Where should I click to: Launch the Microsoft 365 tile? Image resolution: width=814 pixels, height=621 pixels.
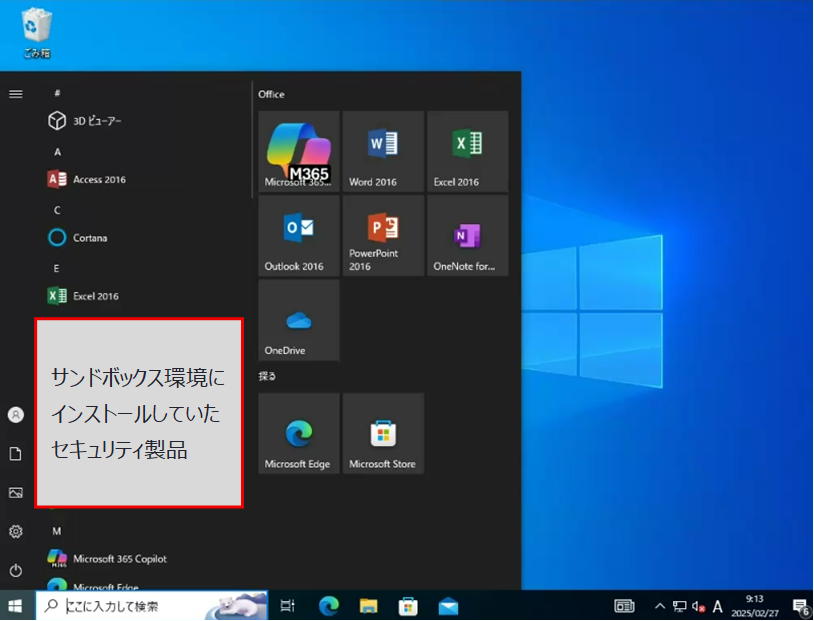pos(298,151)
